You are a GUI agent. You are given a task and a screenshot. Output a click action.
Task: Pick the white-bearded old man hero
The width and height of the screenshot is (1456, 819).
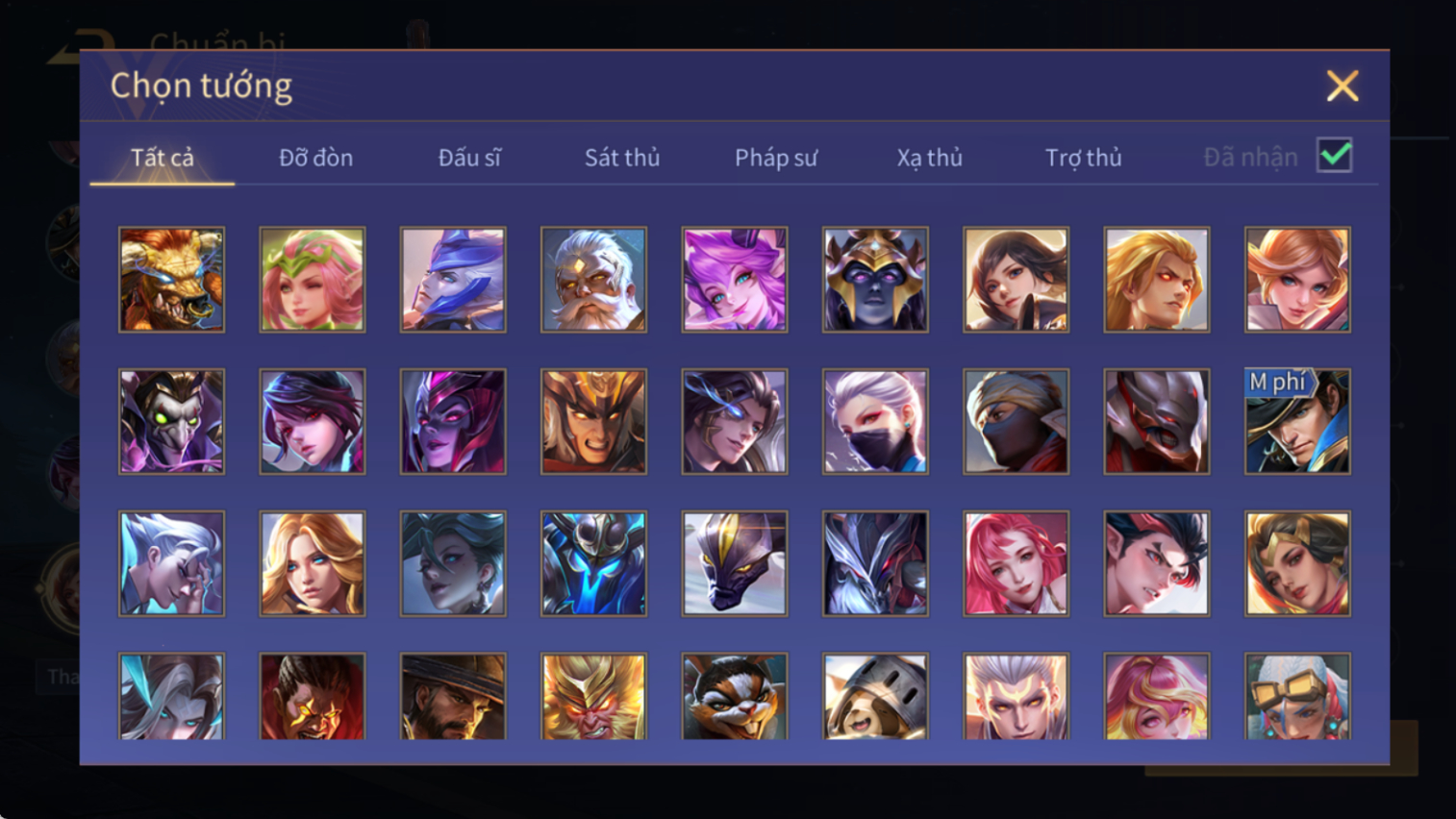click(x=593, y=280)
